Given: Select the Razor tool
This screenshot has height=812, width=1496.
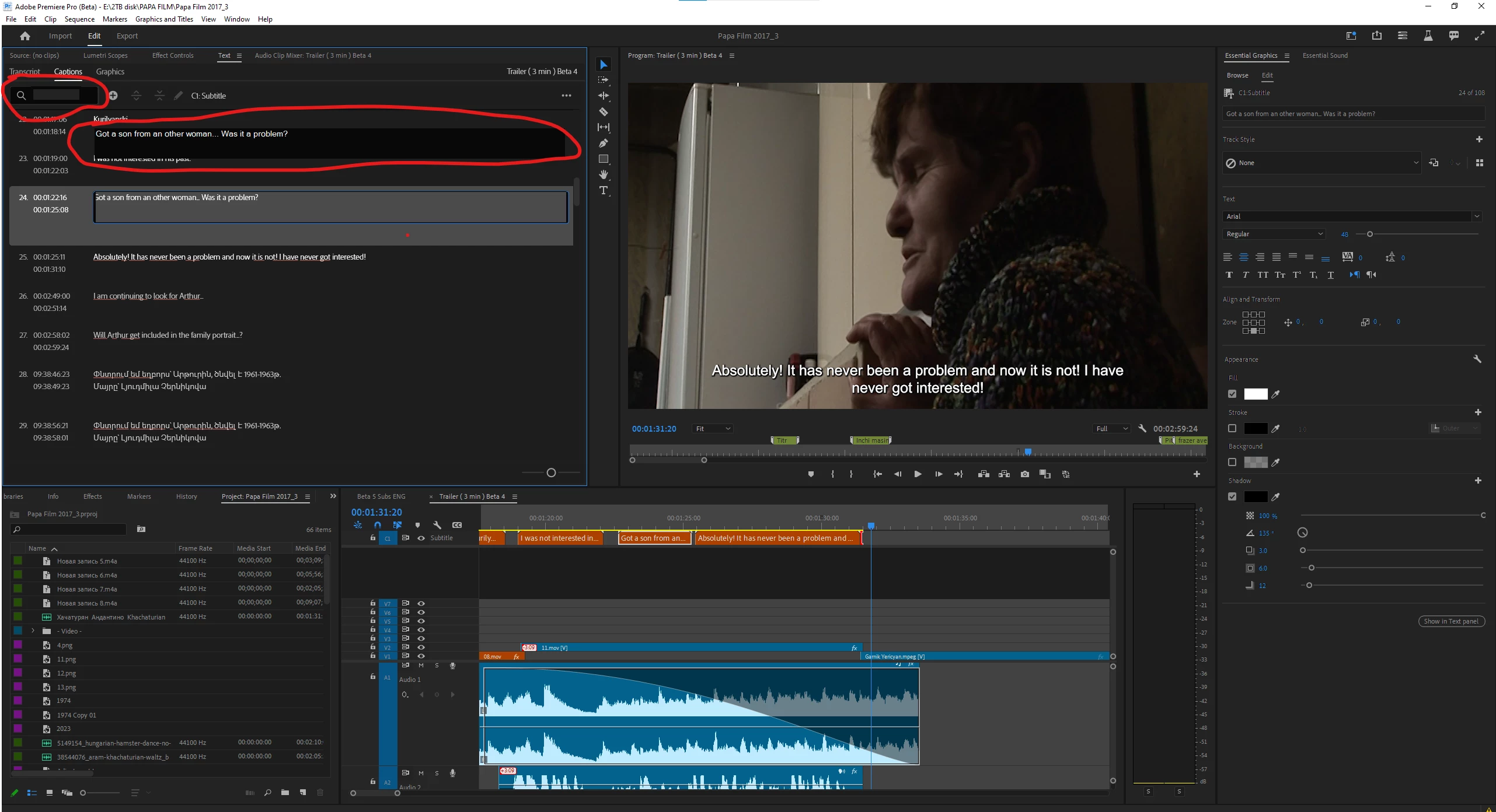Looking at the screenshot, I should [604, 111].
